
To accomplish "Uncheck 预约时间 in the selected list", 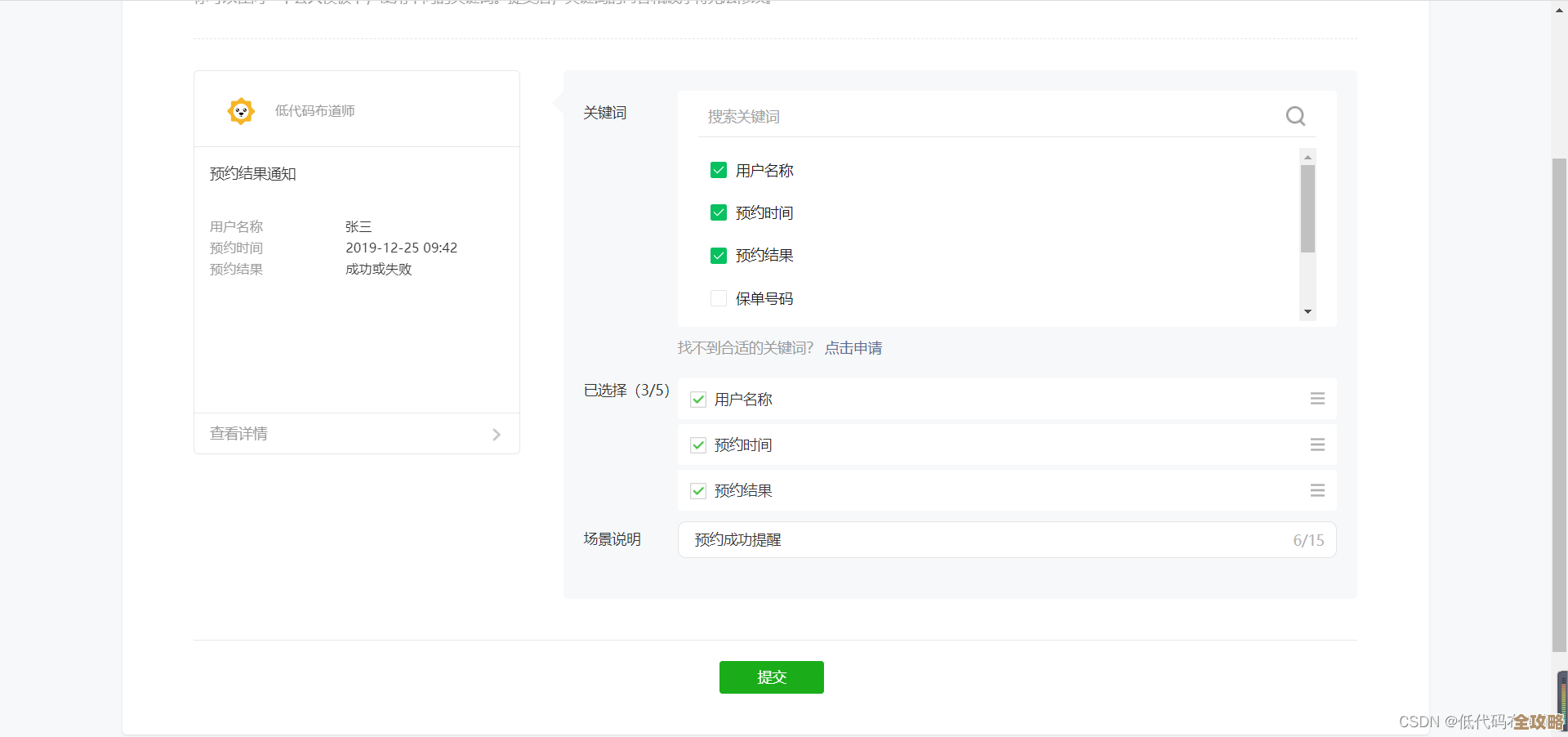I will tap(698, 444).
